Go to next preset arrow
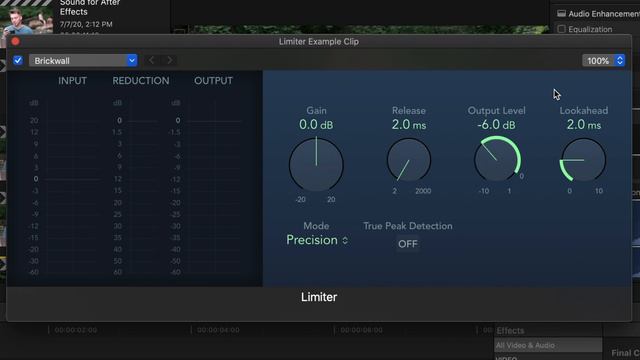 pyautogui.click(x=170, y=60)
